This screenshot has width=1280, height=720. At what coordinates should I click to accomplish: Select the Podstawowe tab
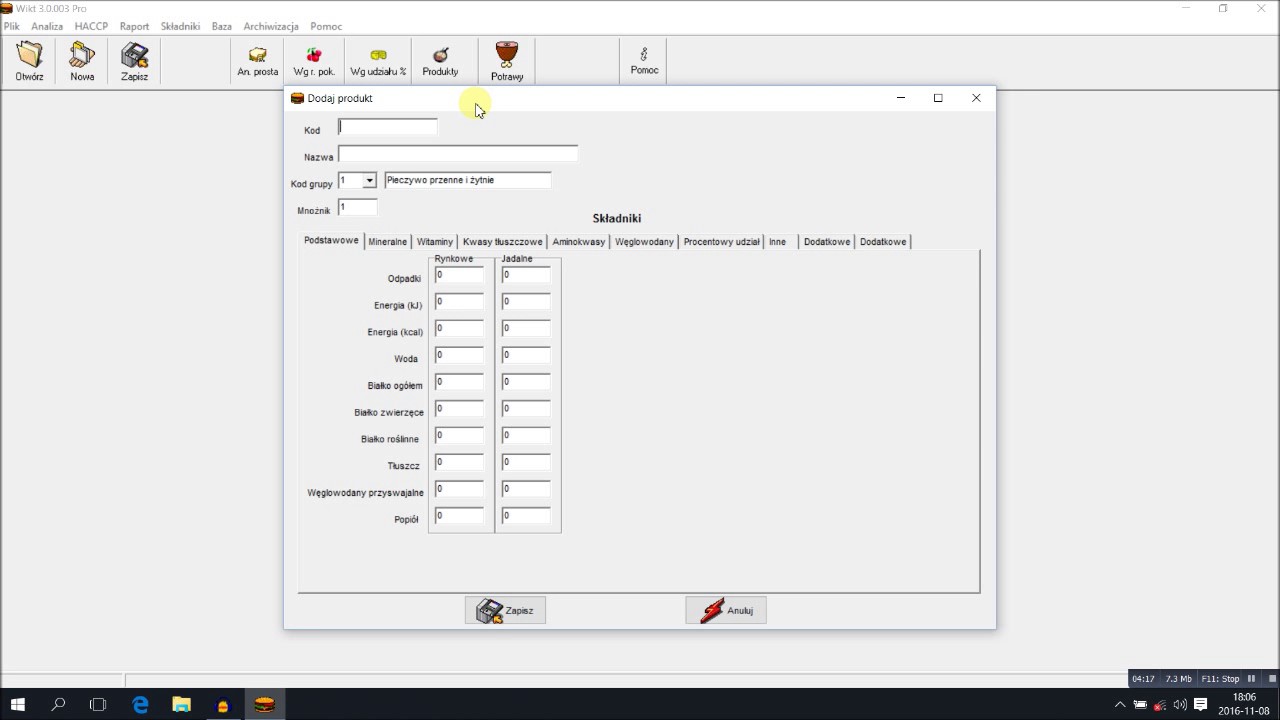pos(331,241)
